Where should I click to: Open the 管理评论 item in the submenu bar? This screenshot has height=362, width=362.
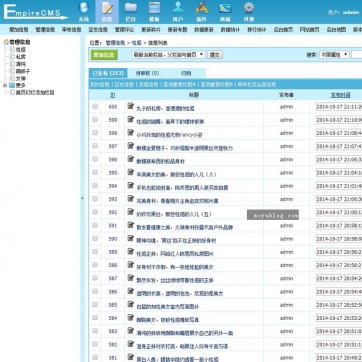pyautogui.click(x=124, y=29)
